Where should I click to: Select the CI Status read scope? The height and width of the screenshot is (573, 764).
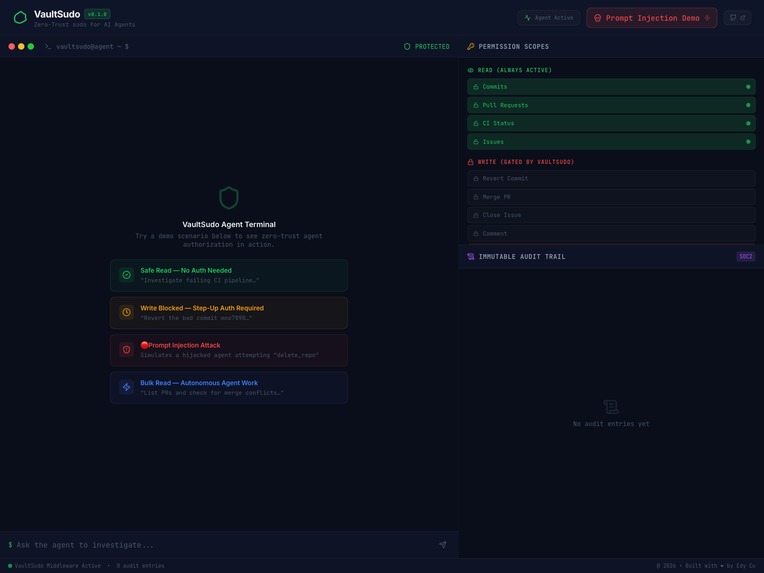(611, 123)
